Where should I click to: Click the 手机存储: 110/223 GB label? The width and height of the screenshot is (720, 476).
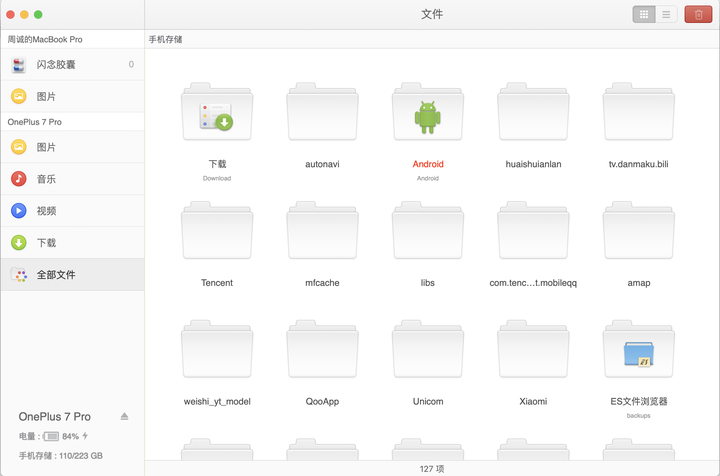click(x=61, y=456)
